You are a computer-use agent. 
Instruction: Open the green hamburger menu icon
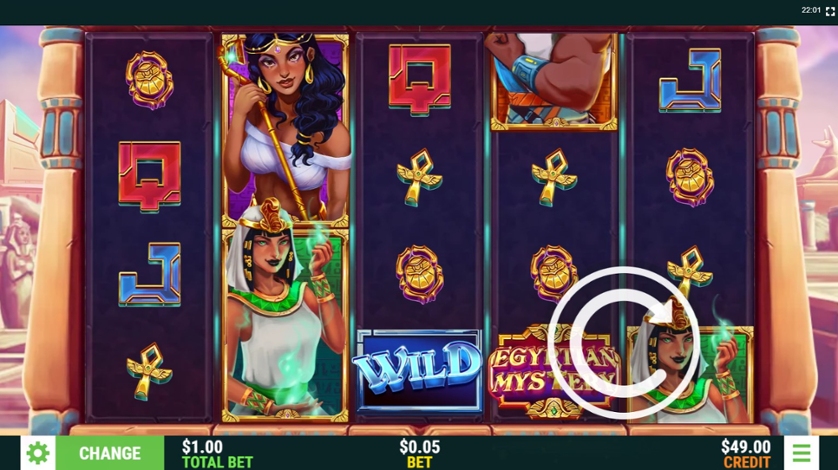pyautogui.click(x=801, y=453)
